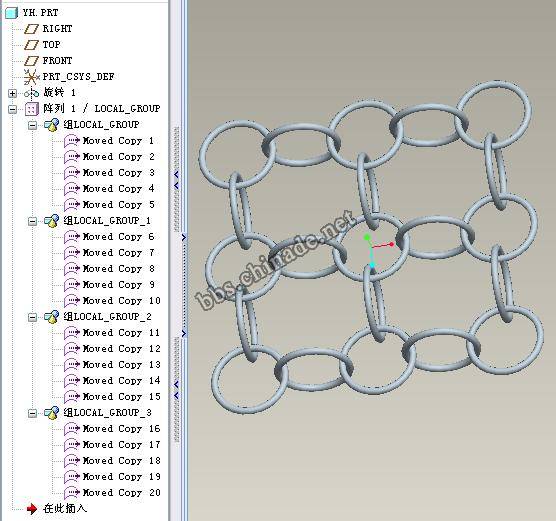
Task: Click the pattern icon for 阵列 1
Action: pos(32,109)
